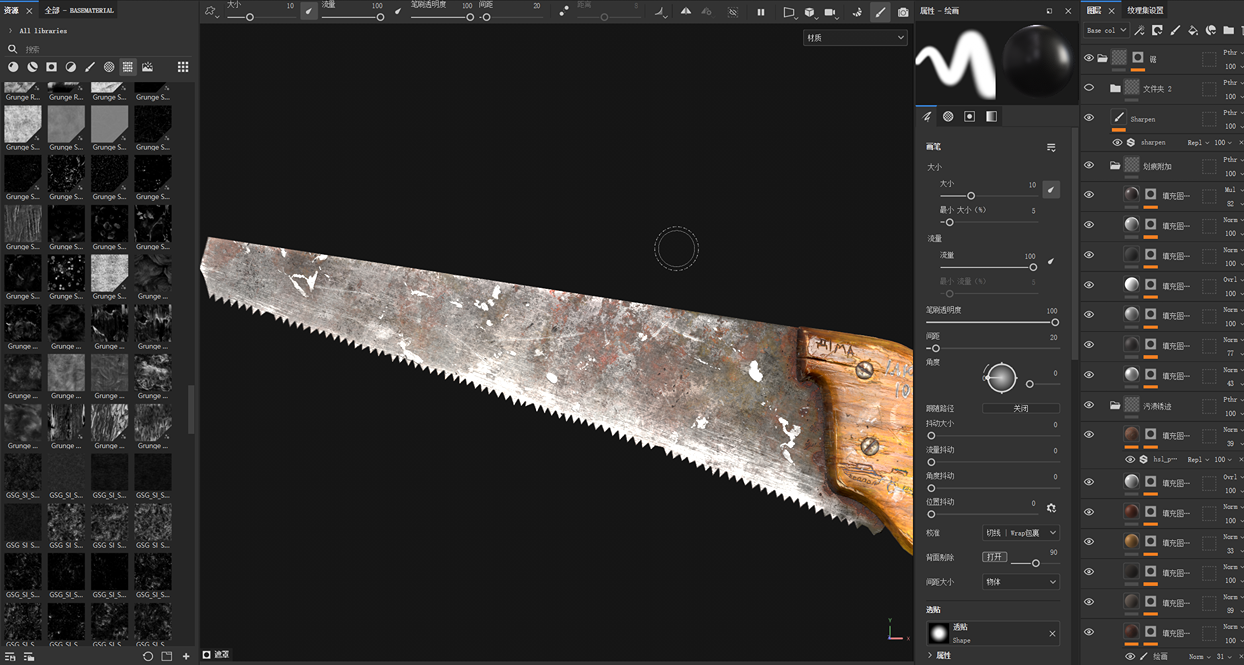Switch to the 资源 tab
Viewport: 1244px width, 665px height.
coord(13,10)
